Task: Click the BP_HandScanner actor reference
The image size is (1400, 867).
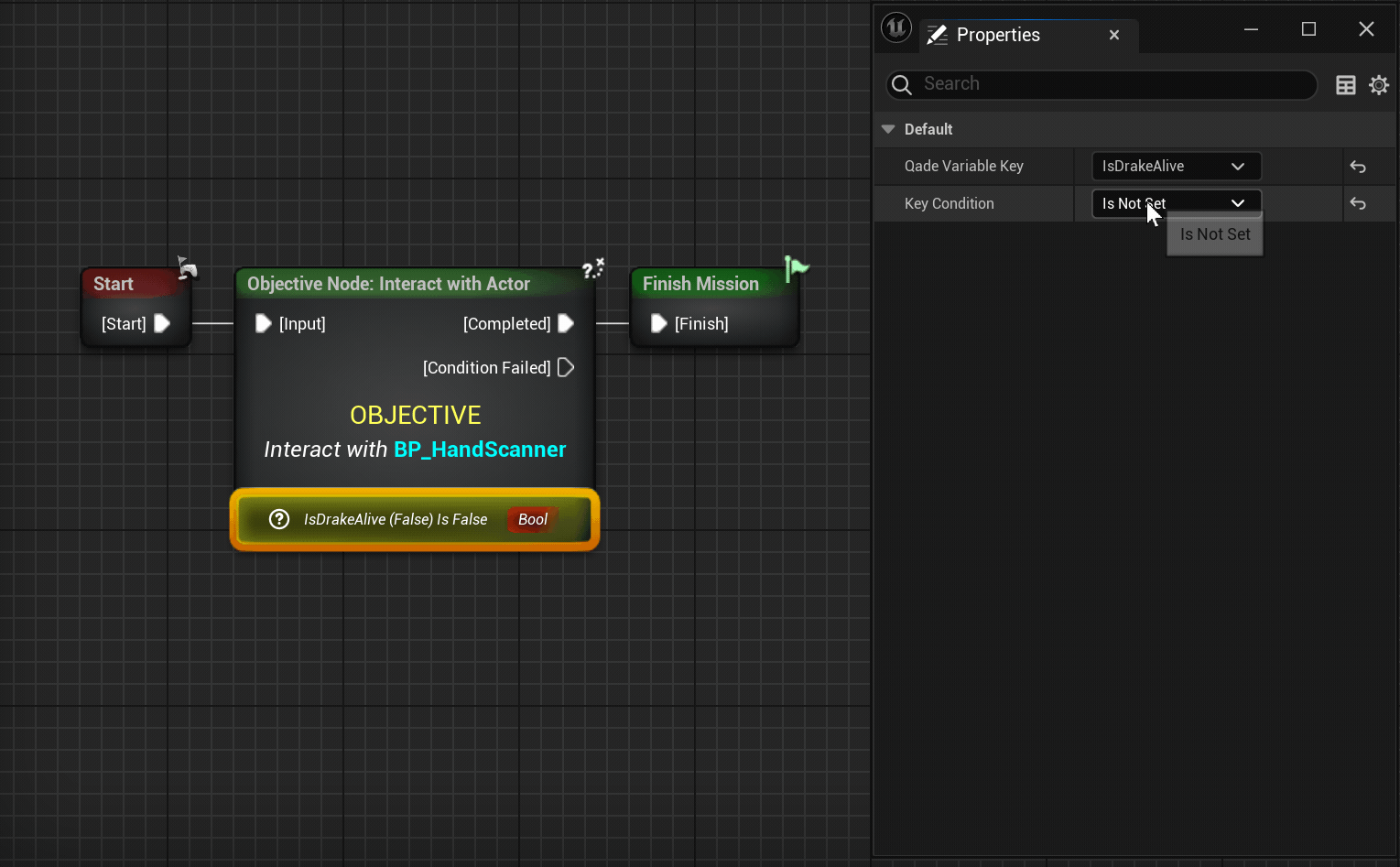Action: 480,450
